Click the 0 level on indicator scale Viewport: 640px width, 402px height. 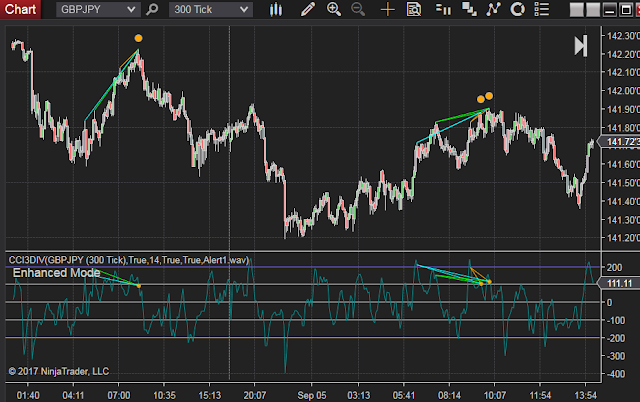[609, 302]
